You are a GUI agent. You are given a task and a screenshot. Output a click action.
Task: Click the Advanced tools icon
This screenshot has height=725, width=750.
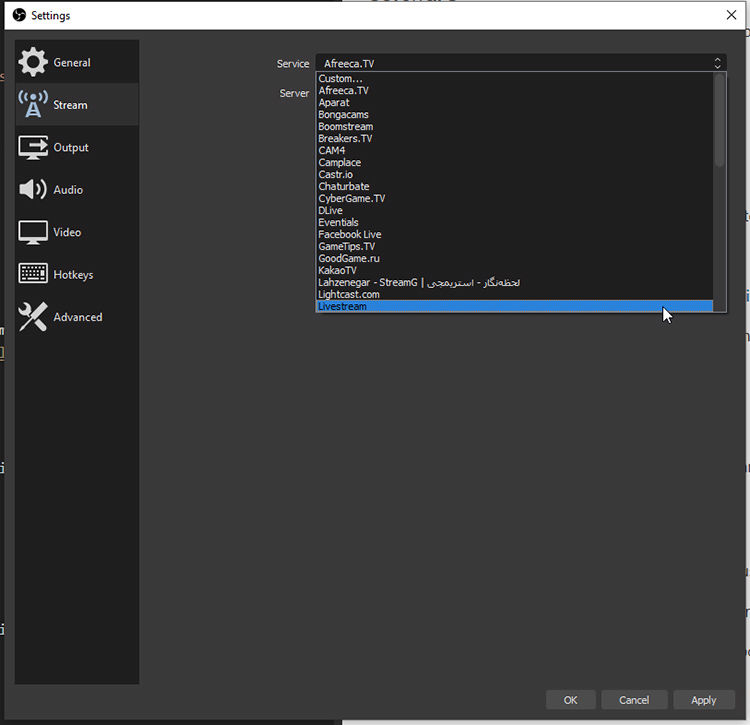pyautogui.click(x=33, y=317)
